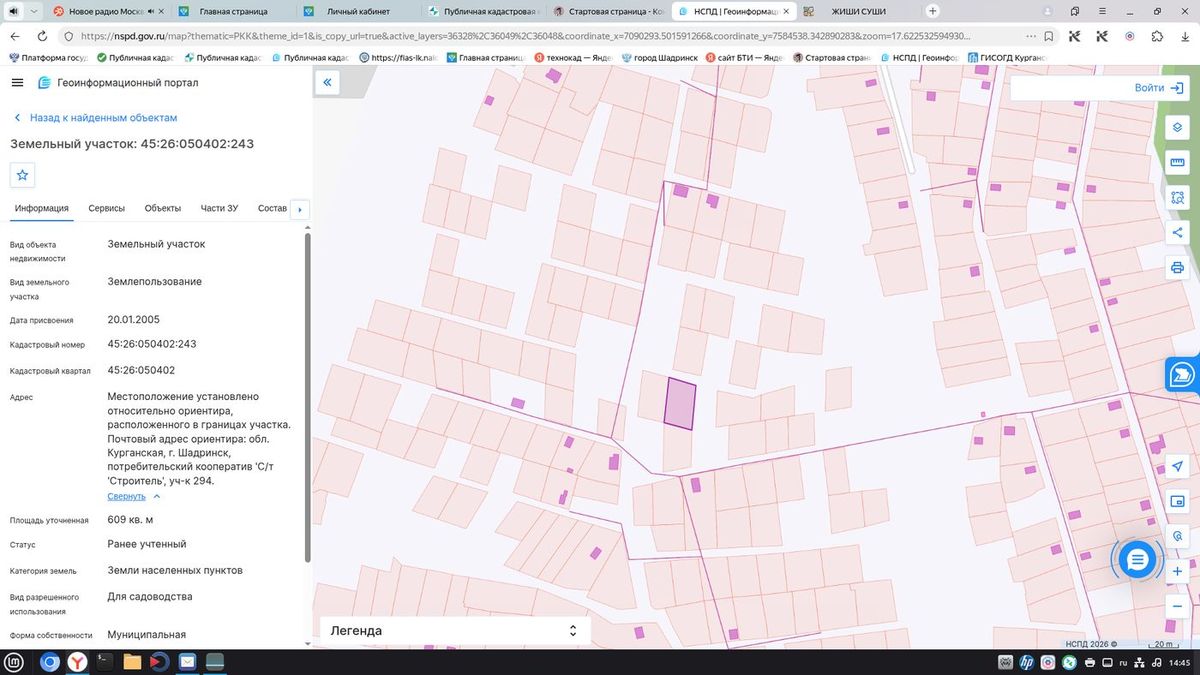
Task: Collapse the side panel with the double-chevron button
Action: coord(327,83)
